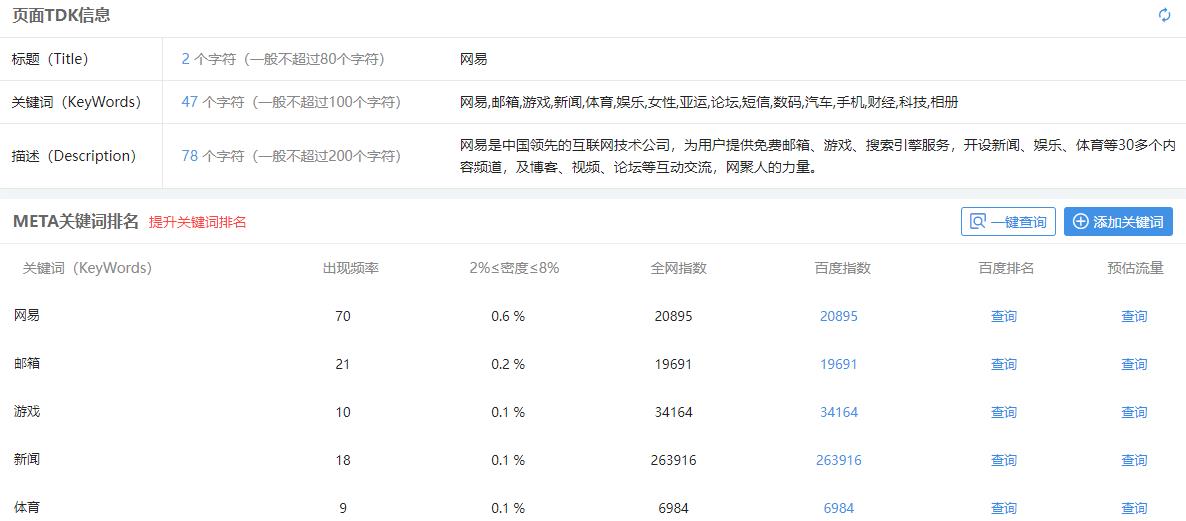Query 百度排名 for 体育 row
Viewport: 1186px width, 521px height.
point(1004,508)
